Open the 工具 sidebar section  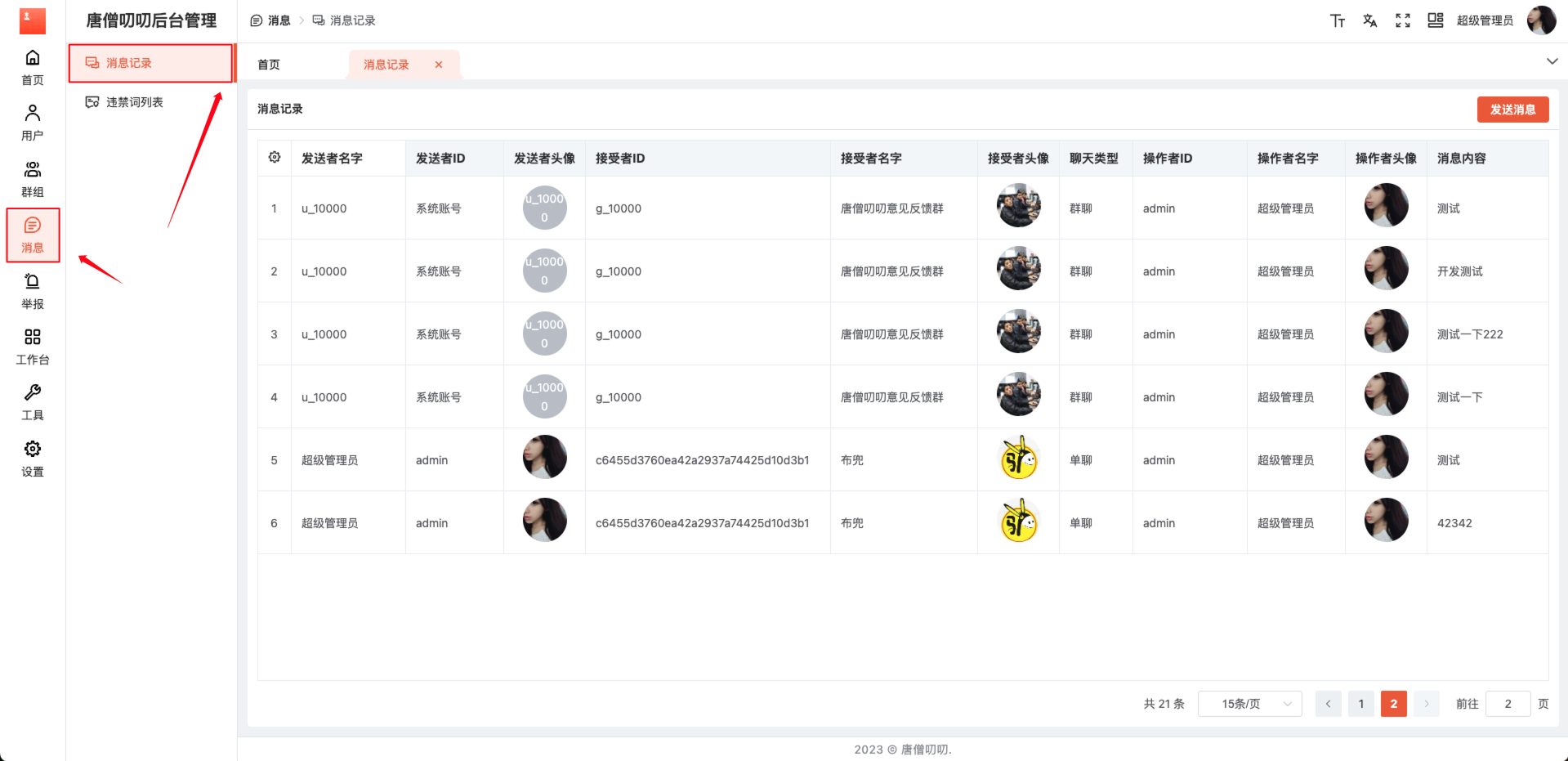pos(32,402)
